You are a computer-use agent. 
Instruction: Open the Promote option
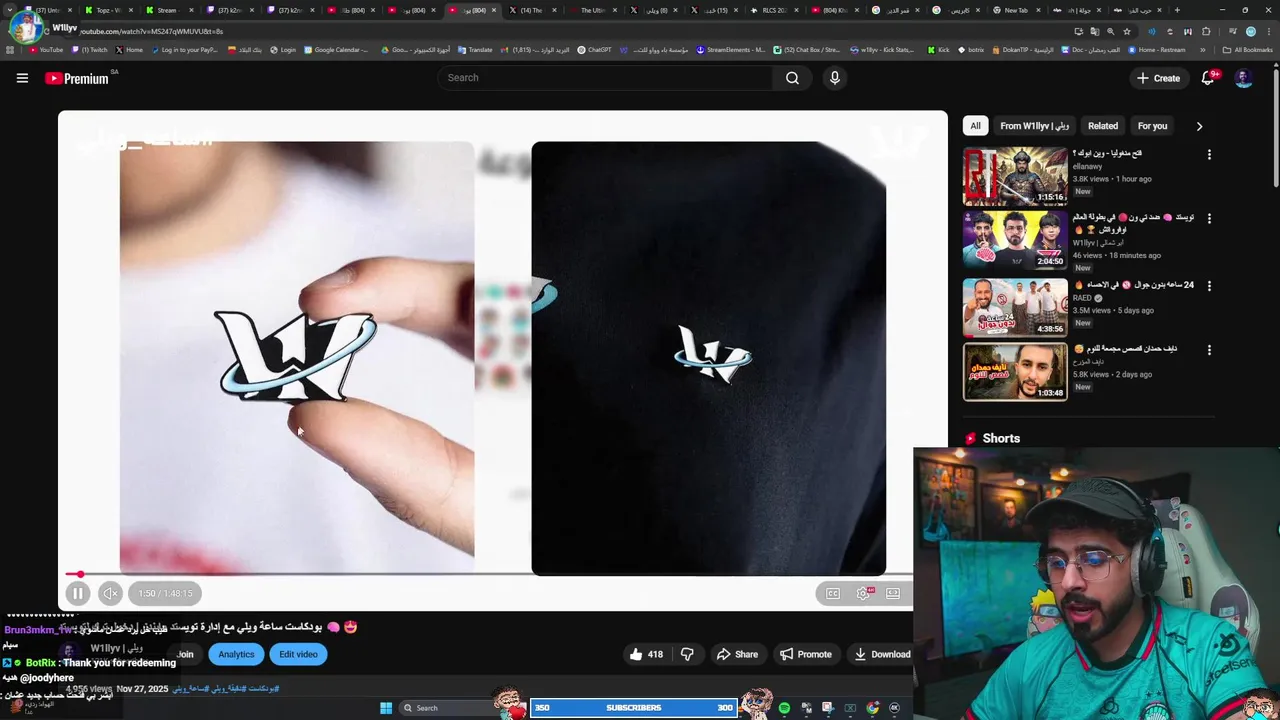click(806, 654)
